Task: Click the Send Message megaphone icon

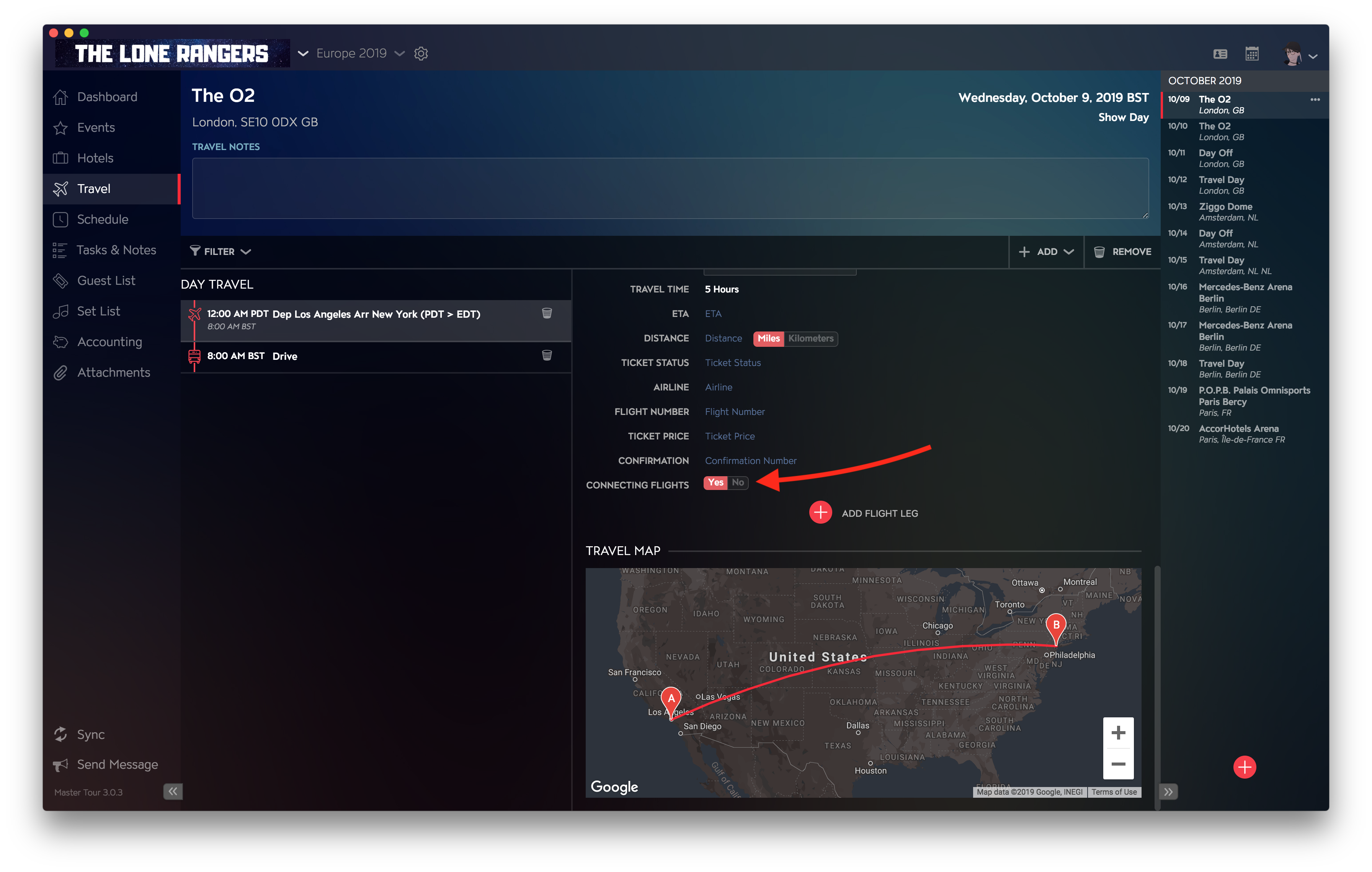Action: [x=61, y=764]
